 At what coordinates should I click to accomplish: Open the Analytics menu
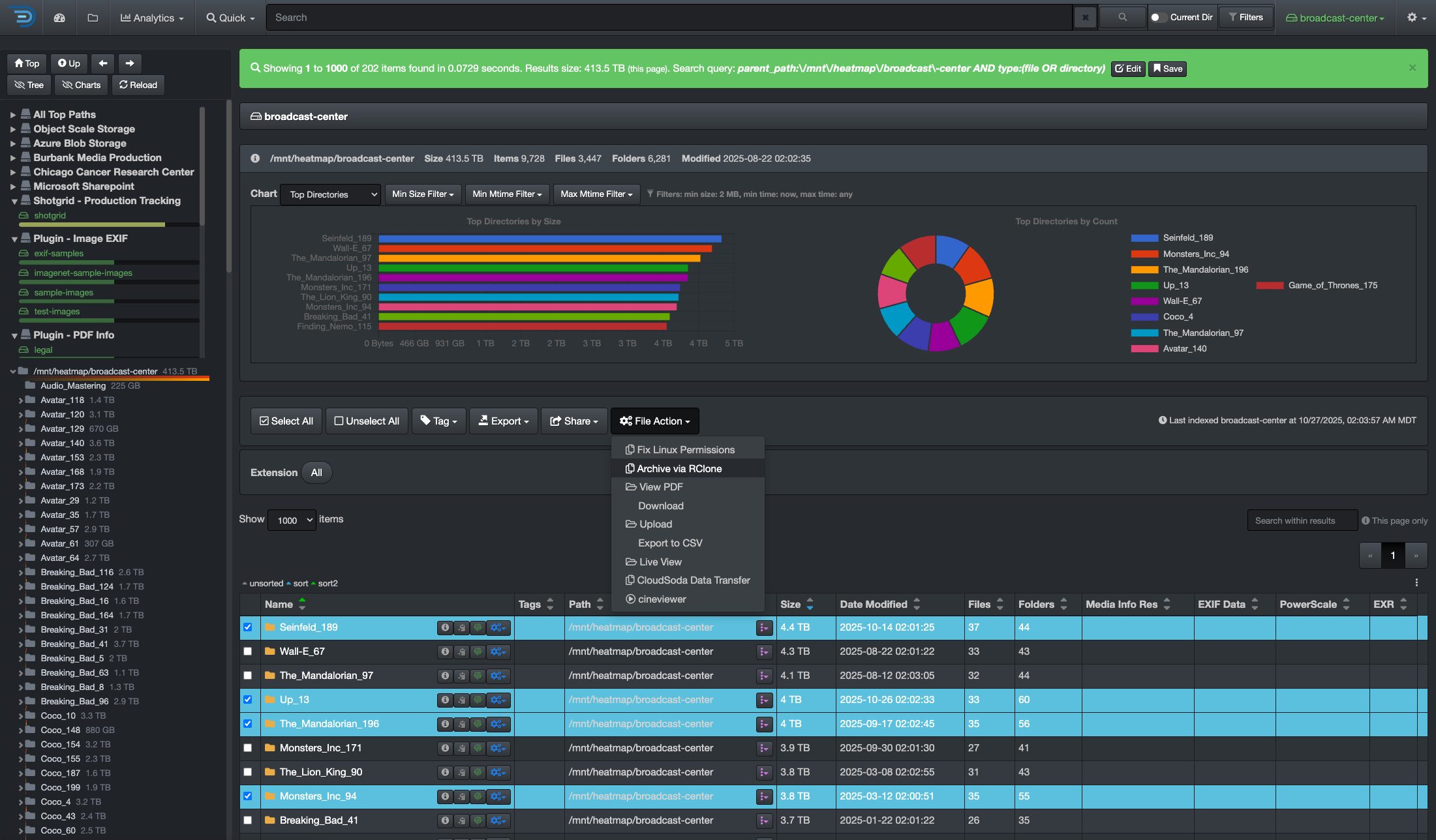151,18
